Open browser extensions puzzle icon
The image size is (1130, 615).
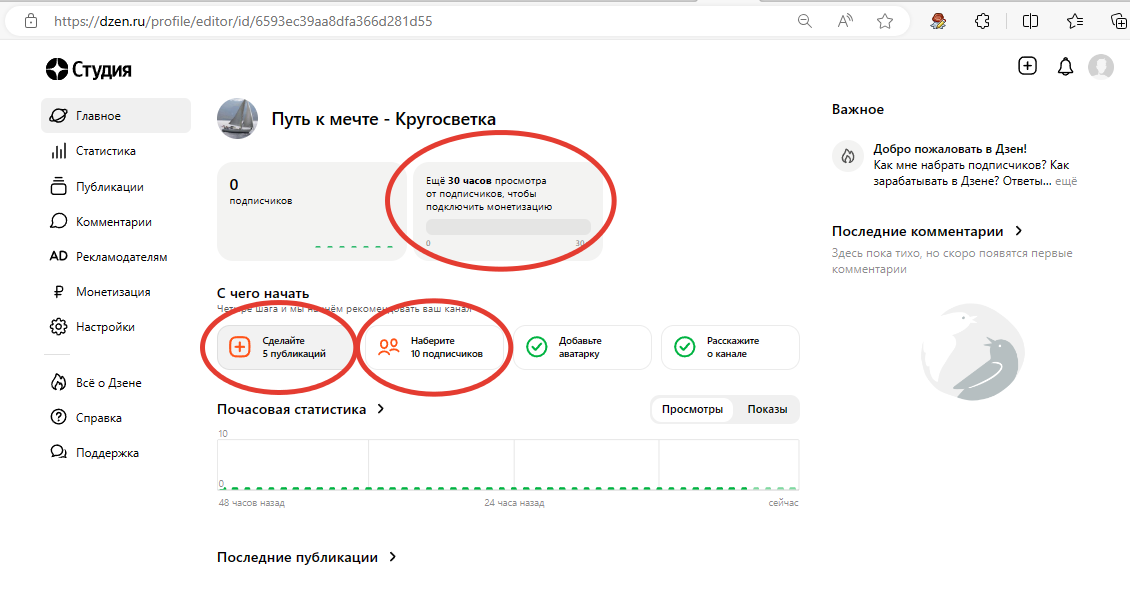(982, 21)
